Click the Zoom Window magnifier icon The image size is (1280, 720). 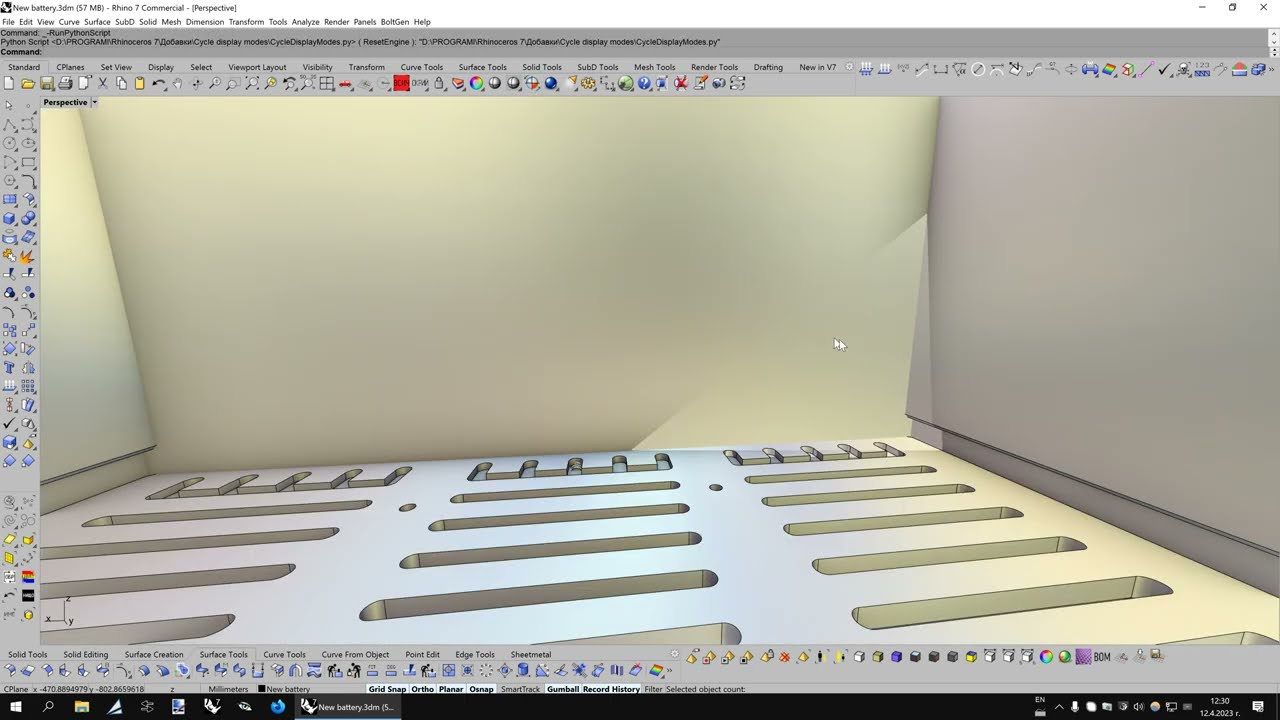(234, 84)
